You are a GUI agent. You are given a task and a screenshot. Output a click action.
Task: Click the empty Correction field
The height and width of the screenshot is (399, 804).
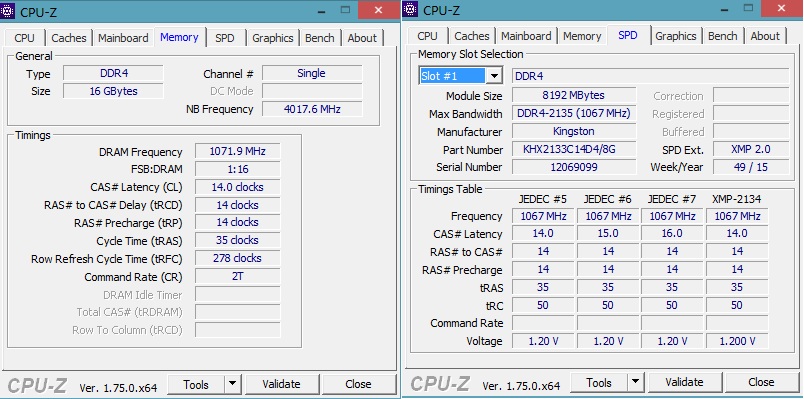click(x=751, y=95)
